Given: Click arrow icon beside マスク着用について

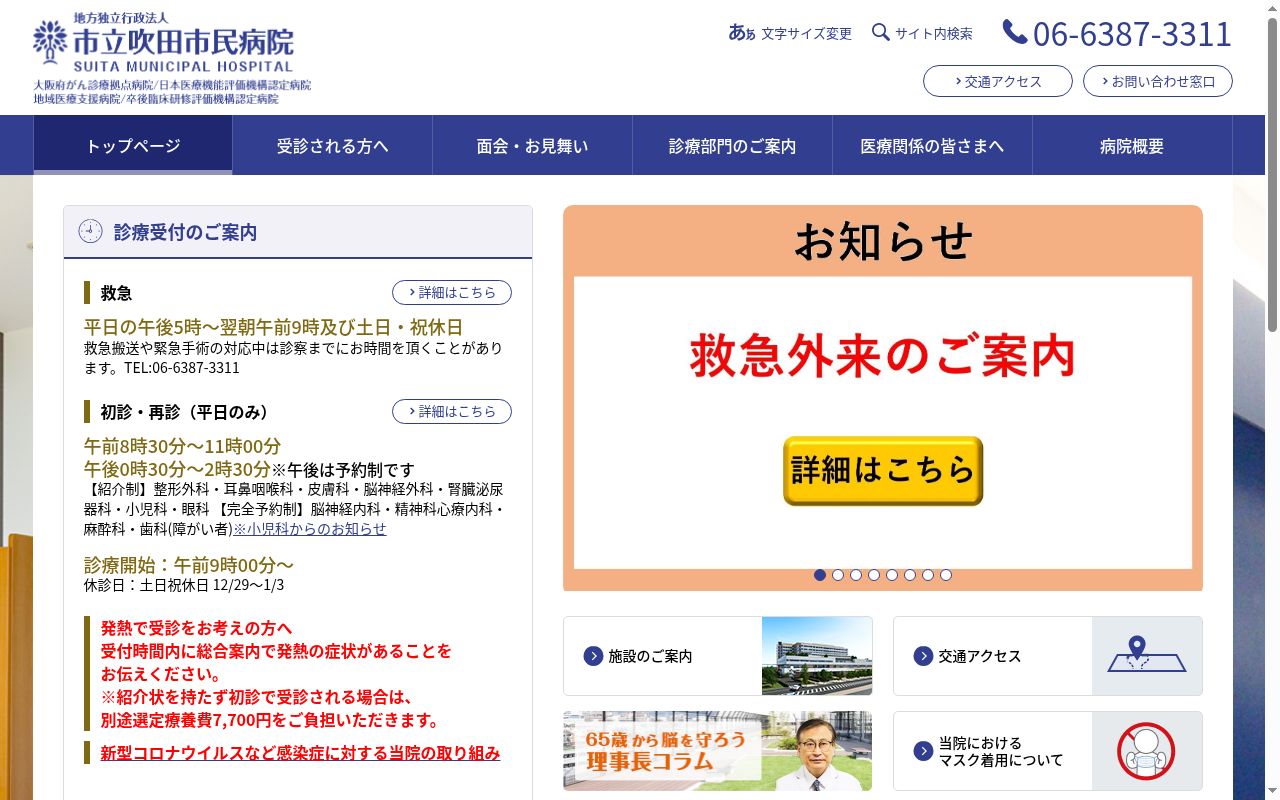Looking at the screenshot, I should [923, 751].
